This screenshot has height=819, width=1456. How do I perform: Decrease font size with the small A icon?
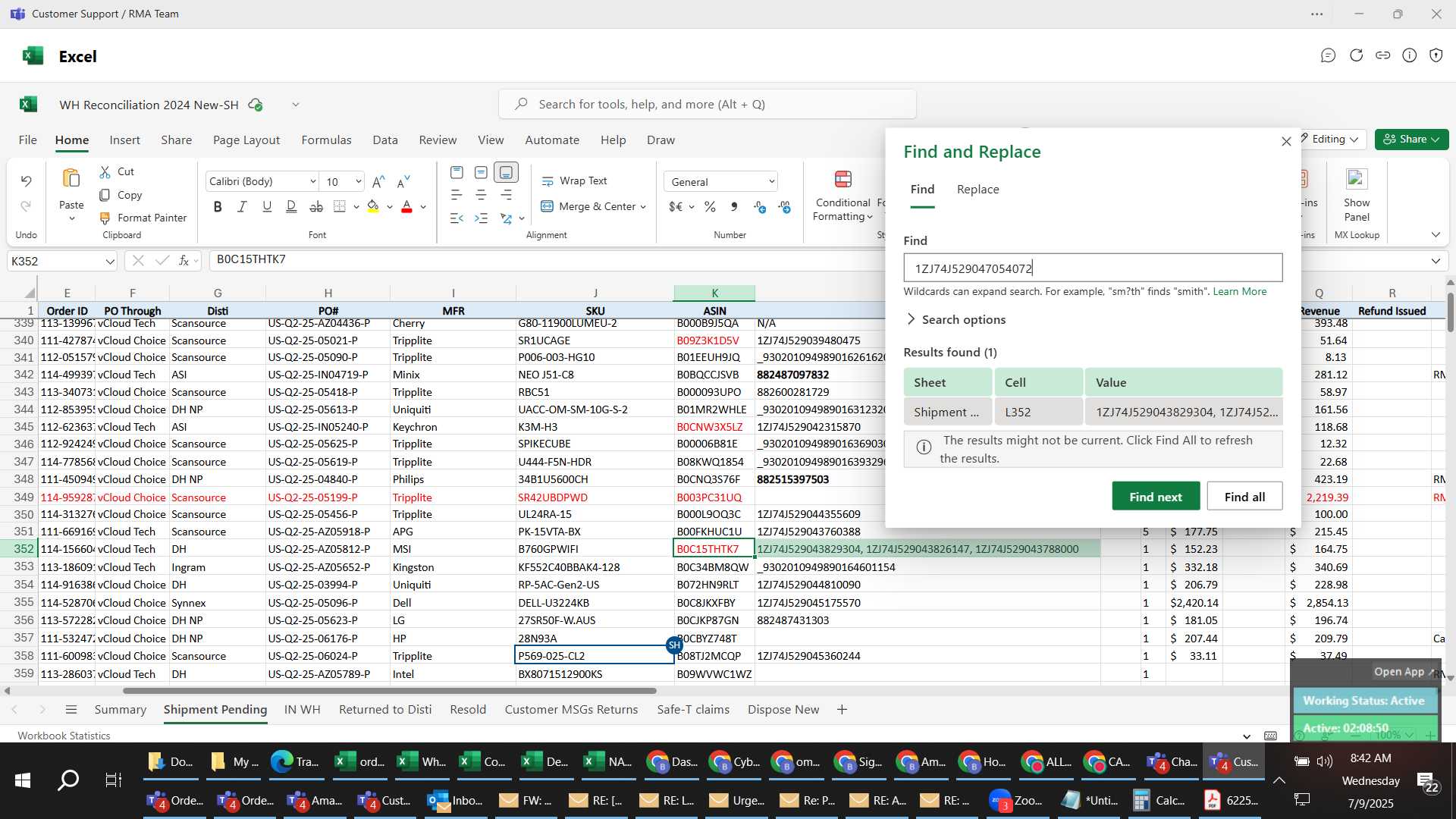point(403,181)
